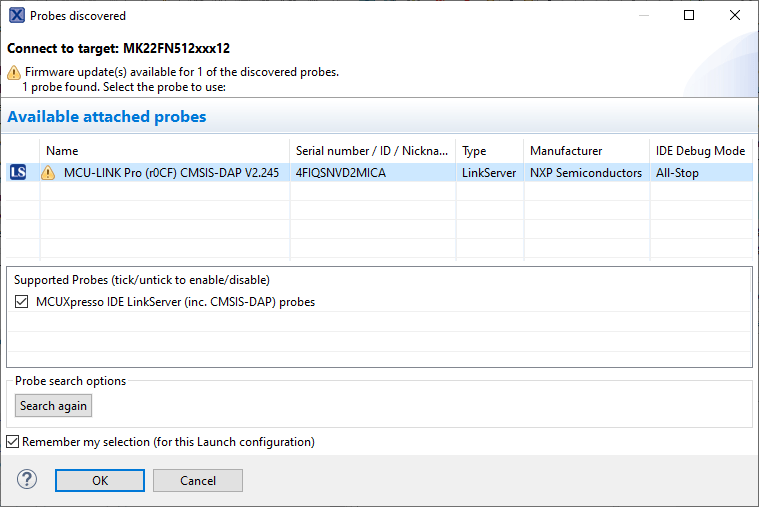Click the All-Stop debug mode cell
This screenshot has height=507, width=759.
678,172
